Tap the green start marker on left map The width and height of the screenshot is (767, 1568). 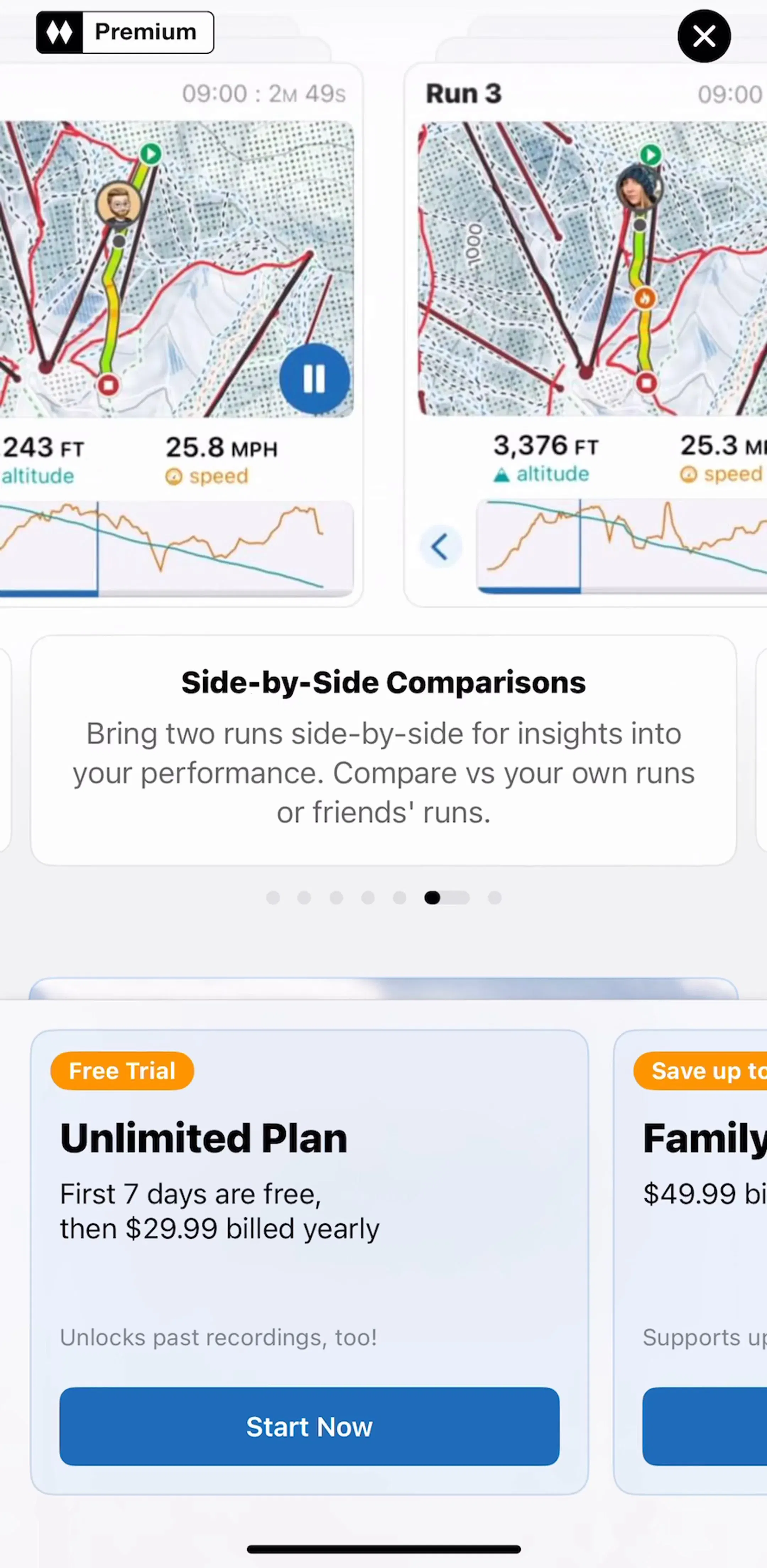[150, 153]
